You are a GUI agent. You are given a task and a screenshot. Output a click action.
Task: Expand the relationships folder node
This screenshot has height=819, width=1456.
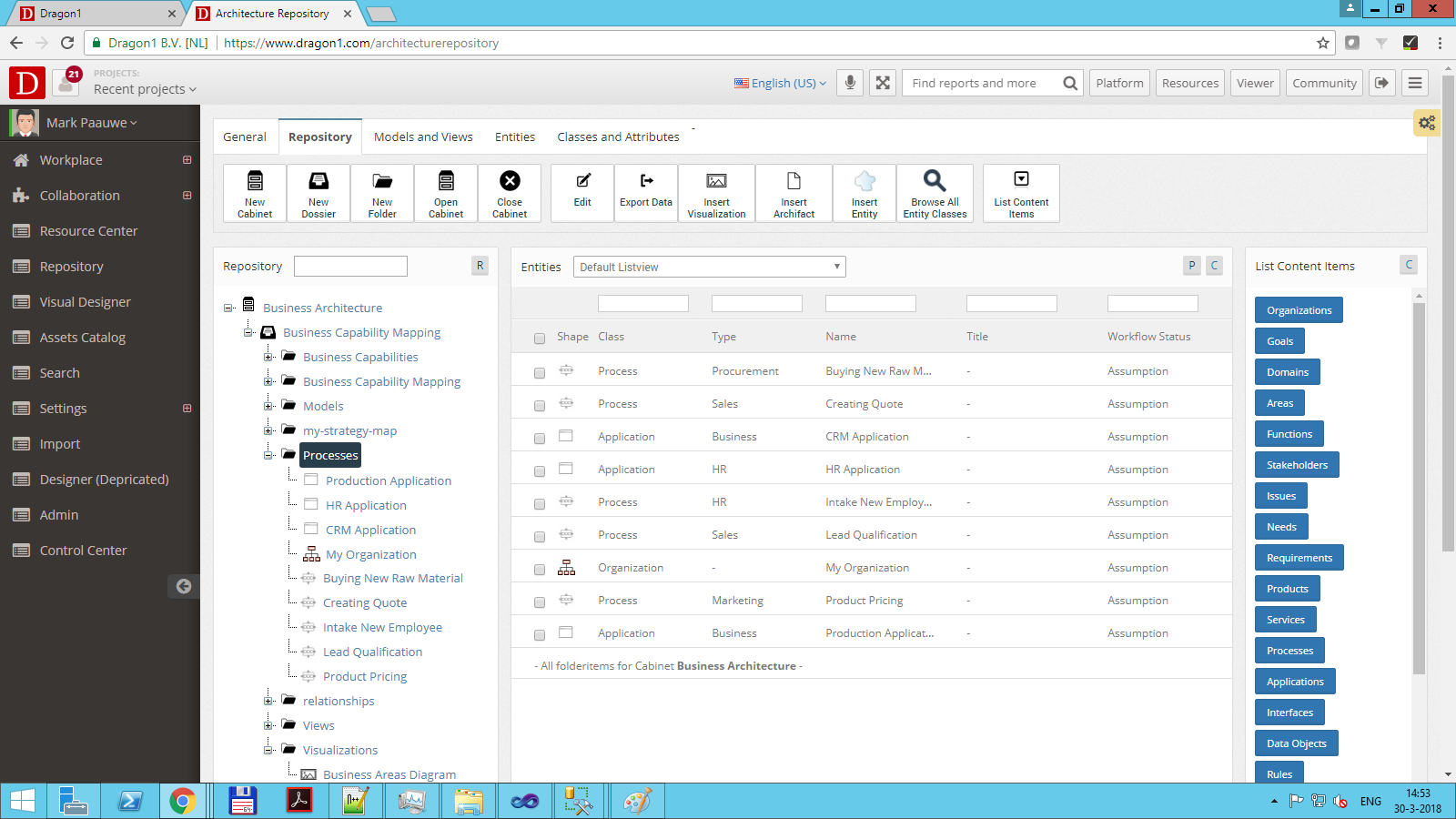point(268,701)
